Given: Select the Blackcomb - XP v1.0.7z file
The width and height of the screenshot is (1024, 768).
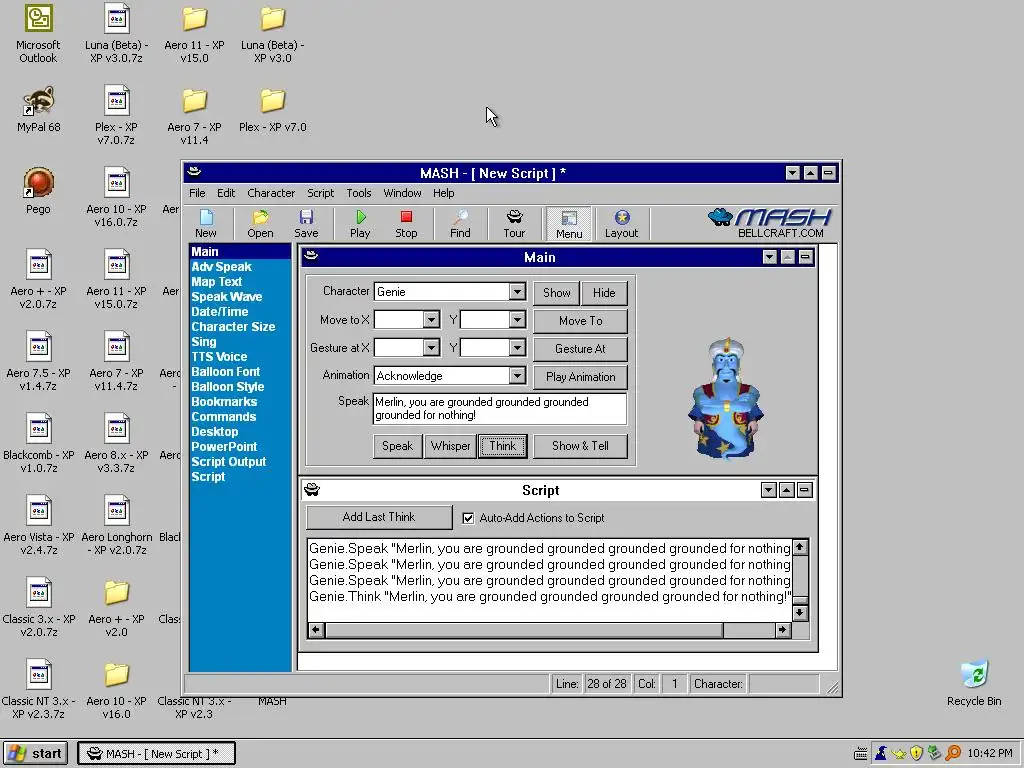Looking at the screenshot, I should point(39,443).
